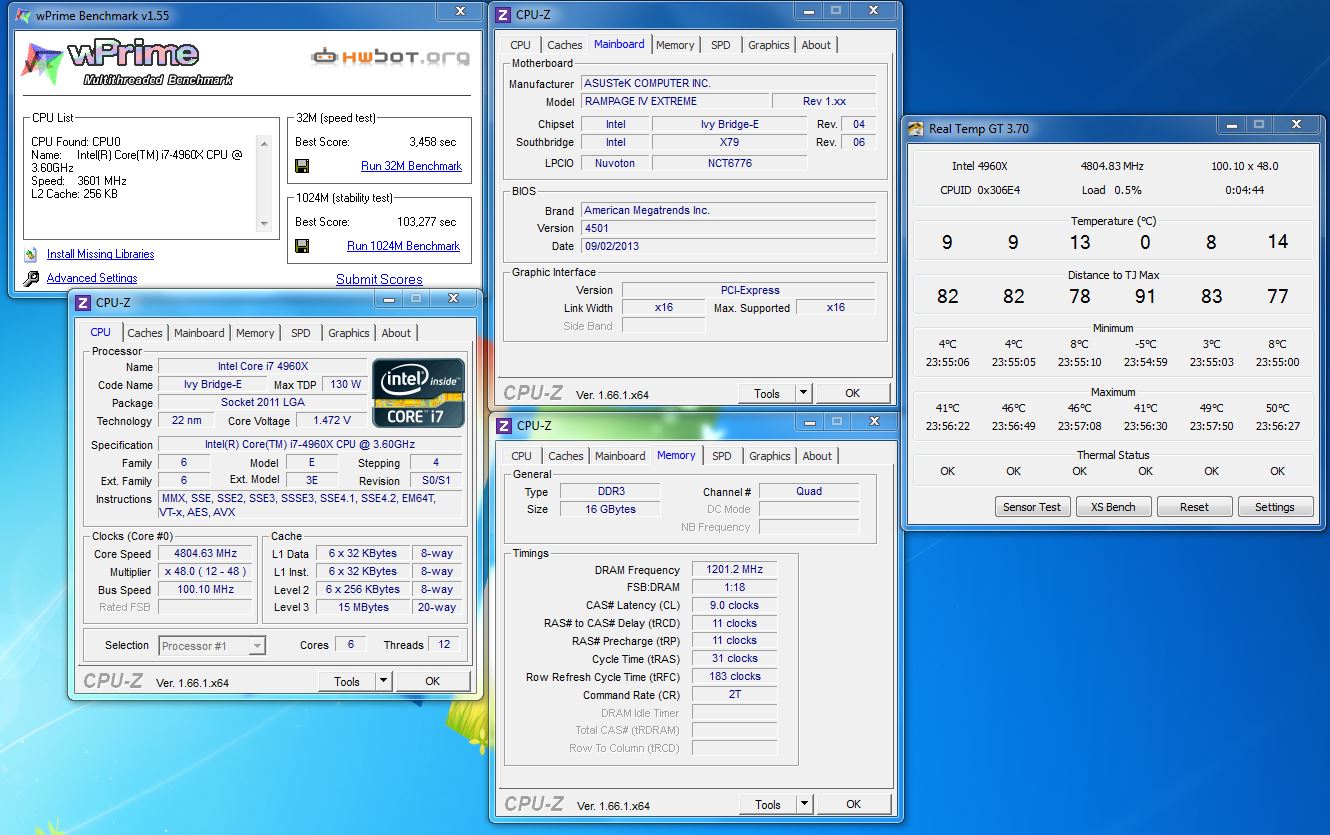Click Tools button in CPU-Z Memory window

pos(768,804)
